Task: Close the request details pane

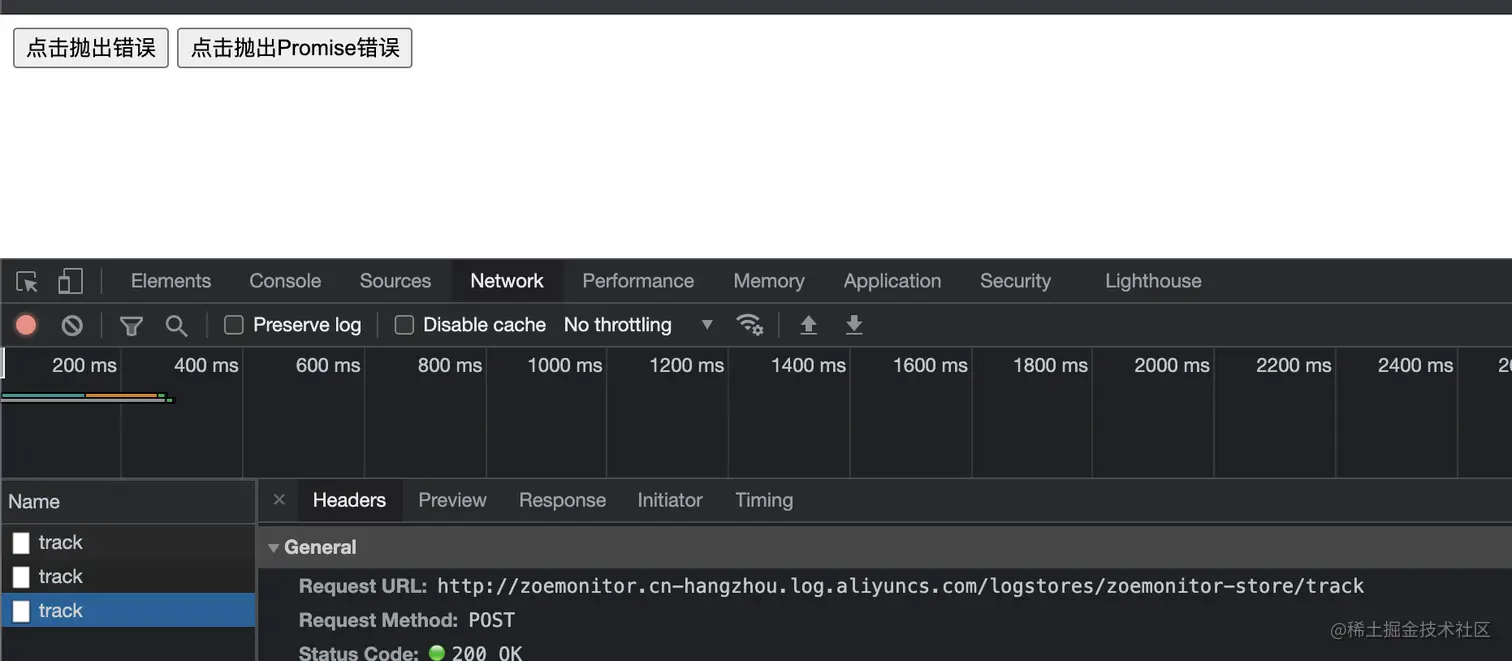Action: [279, 500]
